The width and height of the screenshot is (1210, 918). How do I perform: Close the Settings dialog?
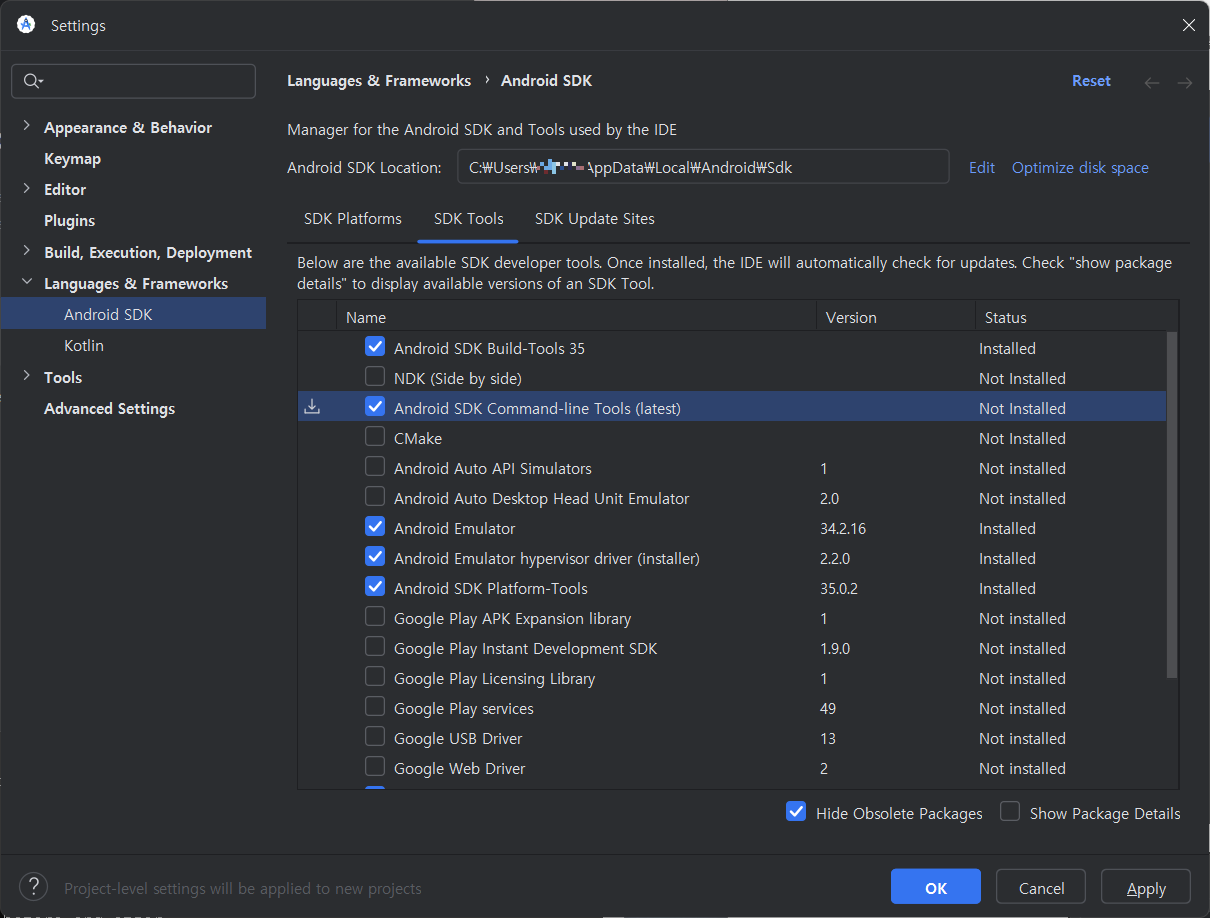(x=1188, y=25)
